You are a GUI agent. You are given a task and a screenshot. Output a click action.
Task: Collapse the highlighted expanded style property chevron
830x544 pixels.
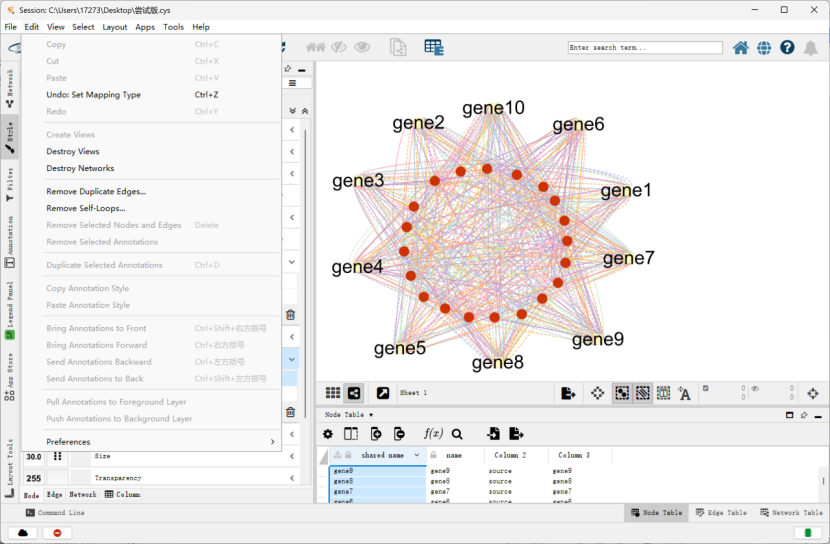pyautogui.click(x=292, y=359)
